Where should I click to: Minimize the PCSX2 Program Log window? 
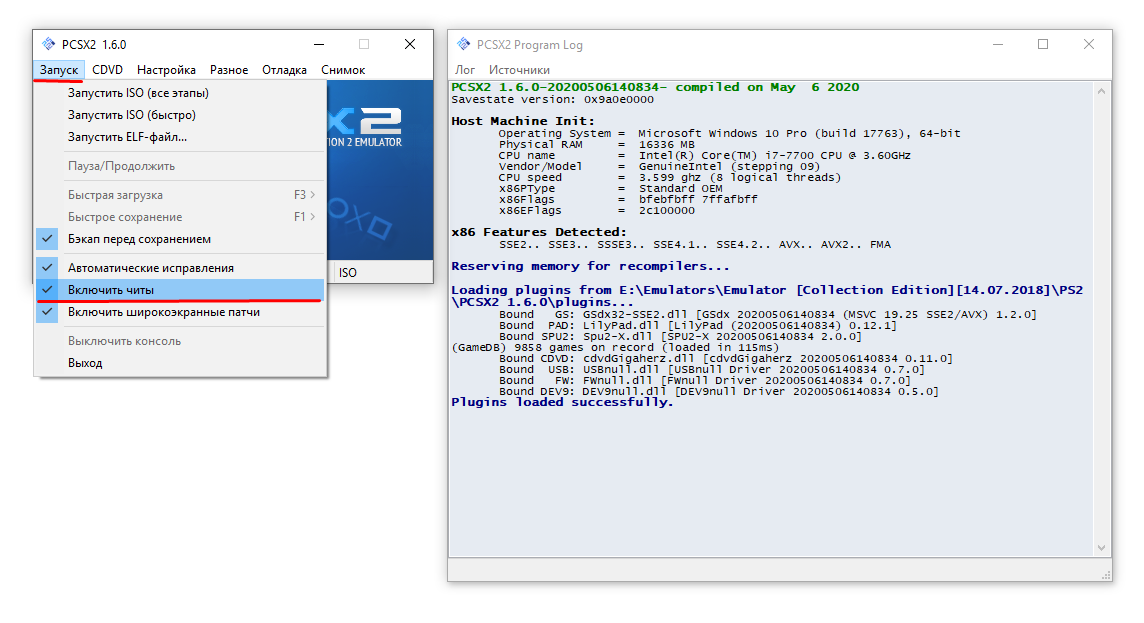[x=997, y=44]
